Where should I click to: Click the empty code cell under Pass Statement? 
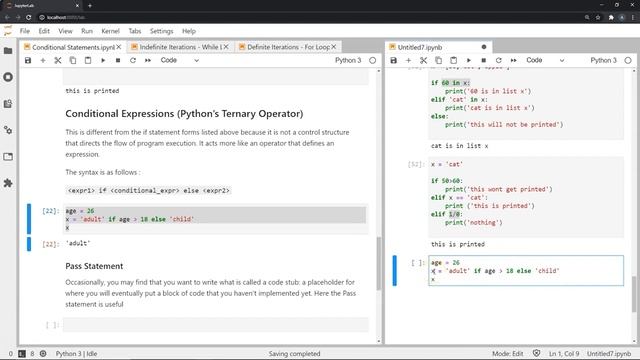coord(216,325)
